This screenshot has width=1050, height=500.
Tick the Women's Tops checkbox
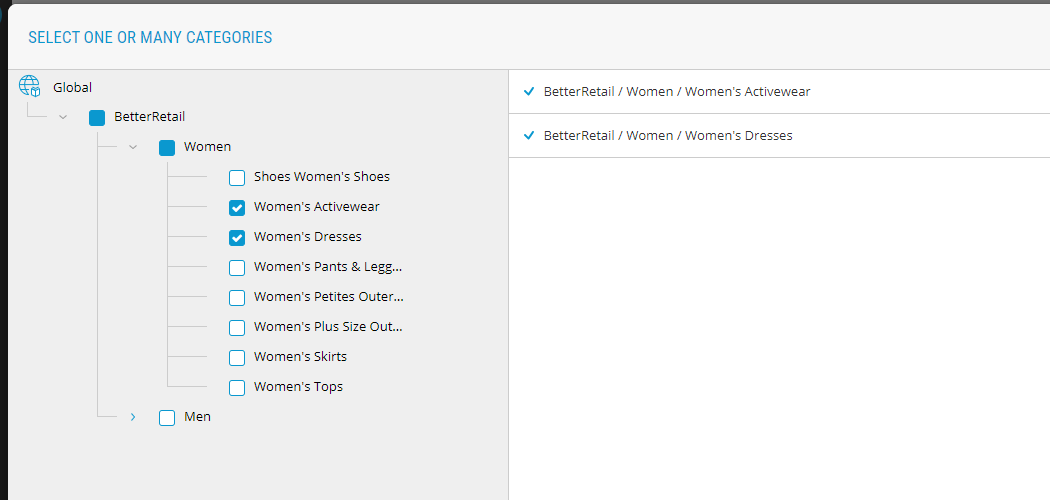coord(237,388)
